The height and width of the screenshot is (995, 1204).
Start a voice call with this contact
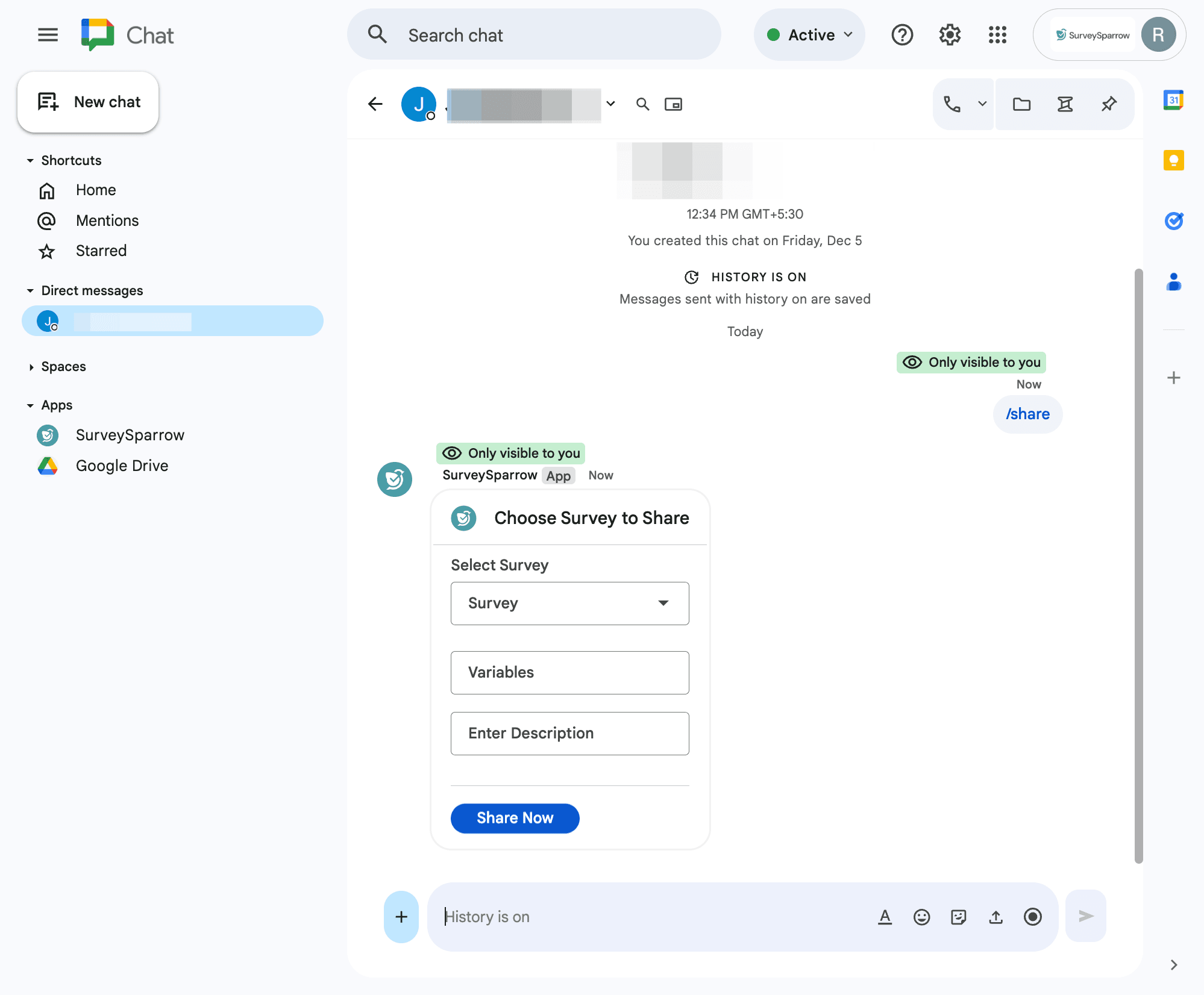coord(952,104)
